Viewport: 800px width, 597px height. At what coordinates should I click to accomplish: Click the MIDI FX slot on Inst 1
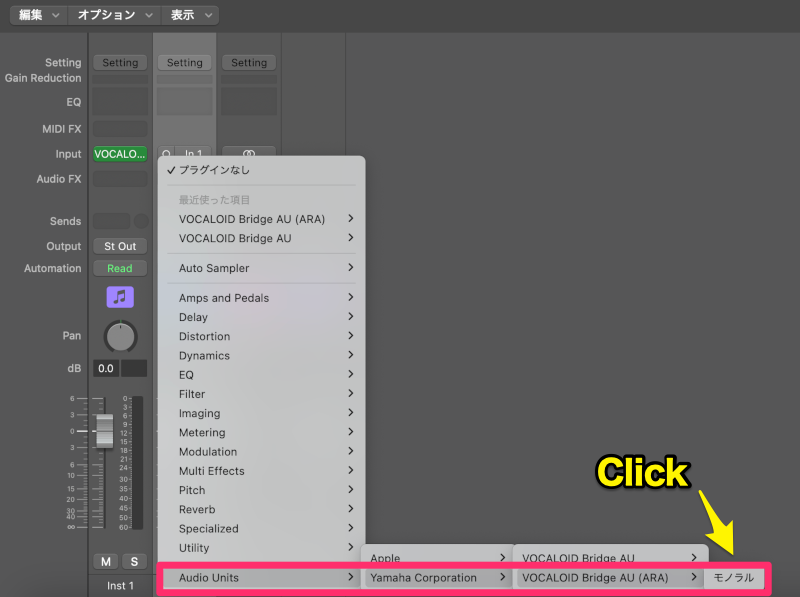[120, 129]
